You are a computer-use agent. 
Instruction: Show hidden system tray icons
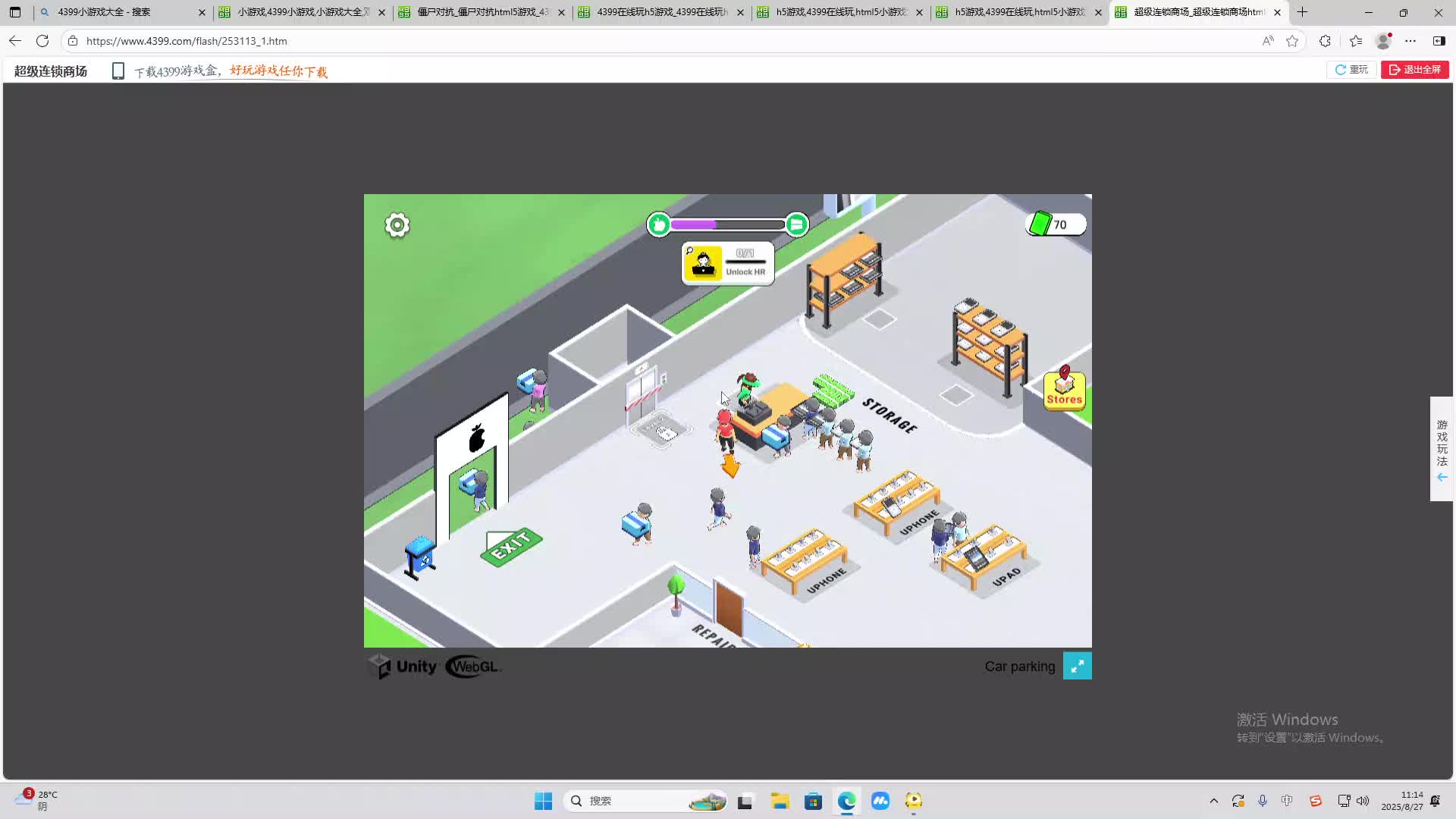[x=1213, y=801]
